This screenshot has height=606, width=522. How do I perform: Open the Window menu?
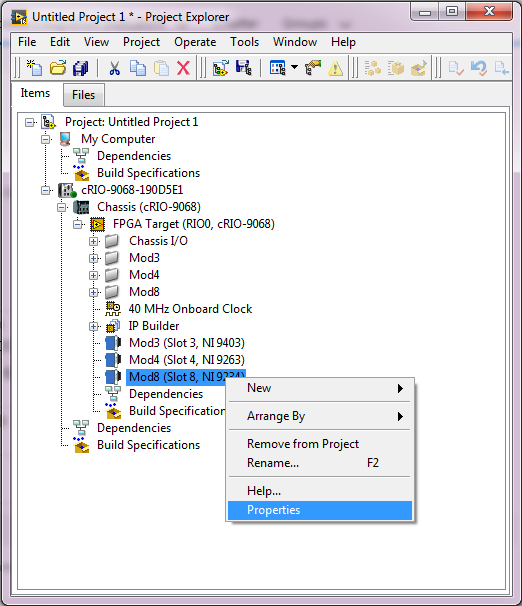click(x=295, y=42)
